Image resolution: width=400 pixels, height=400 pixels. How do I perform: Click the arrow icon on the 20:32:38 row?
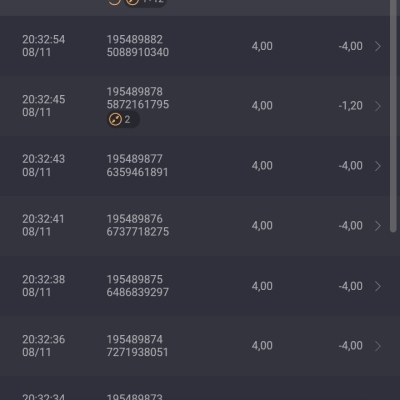click(378, 286)
